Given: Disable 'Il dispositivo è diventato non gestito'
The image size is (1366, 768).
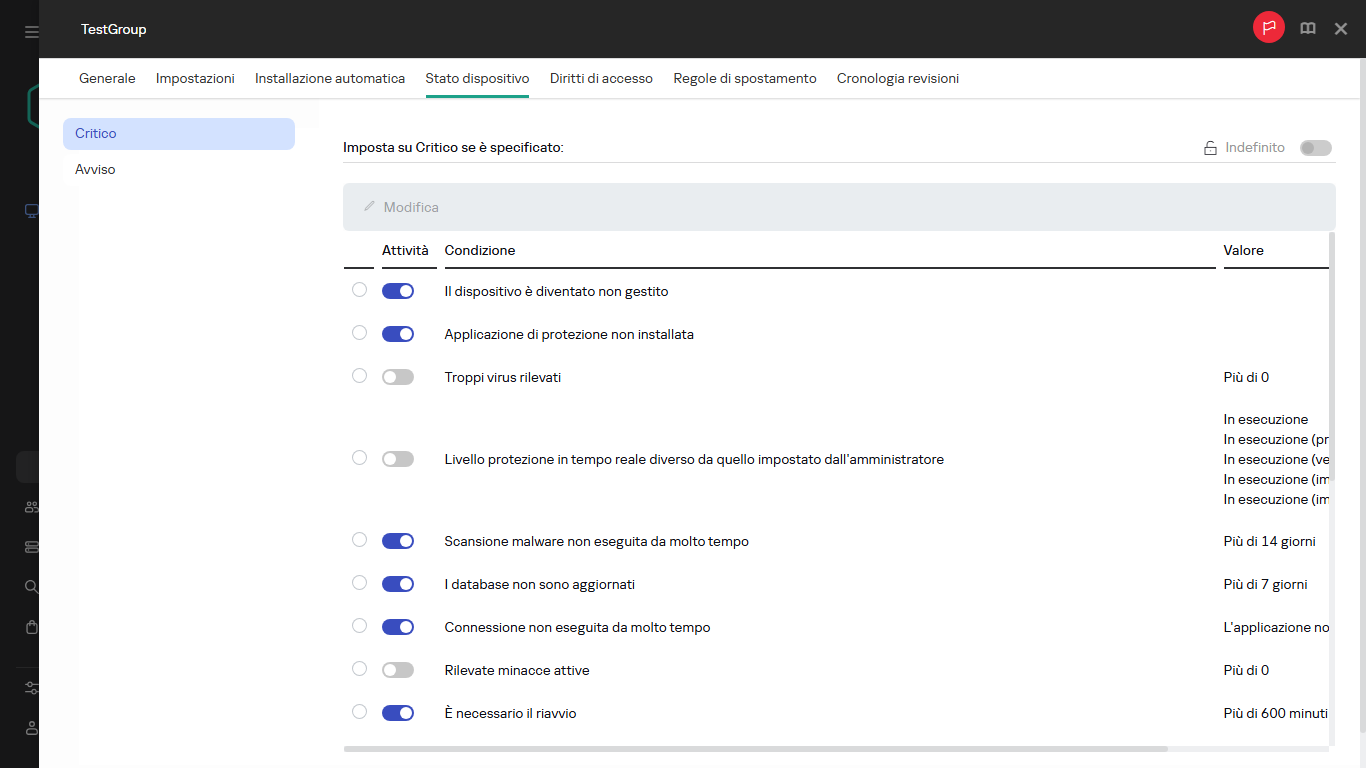Looking at the screenshot, I should coord(397,290).
